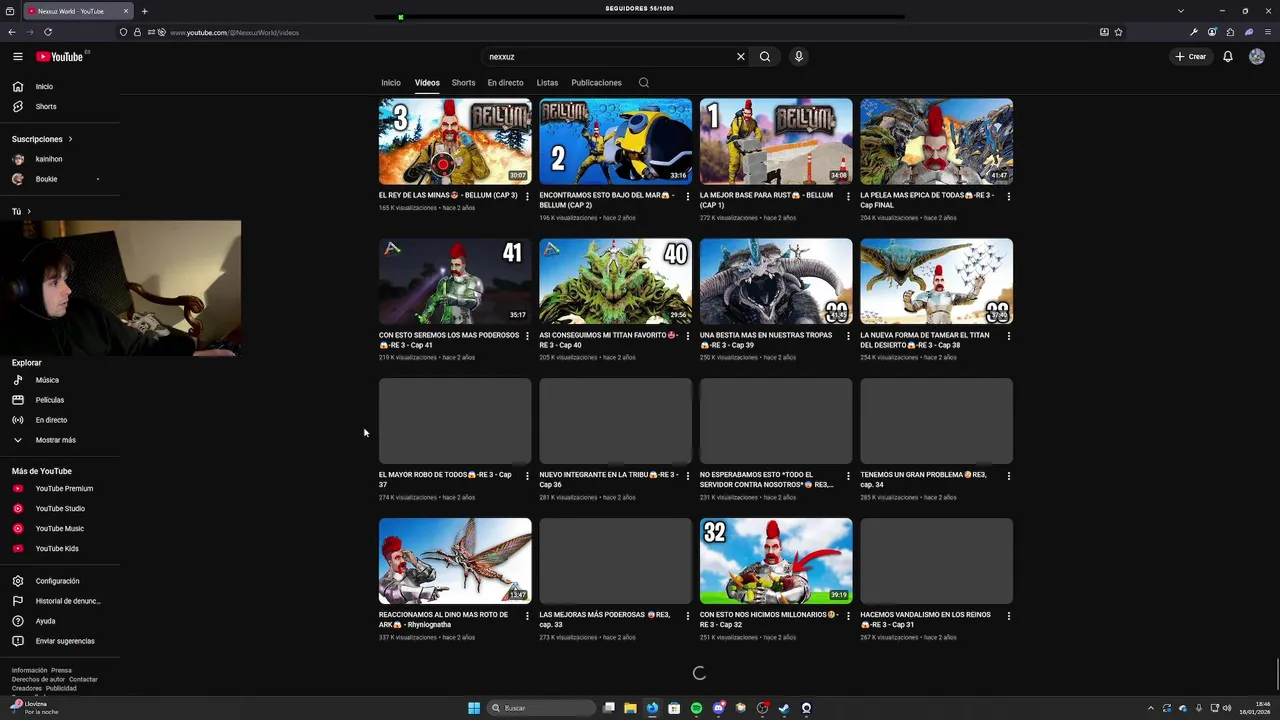The width and height of the screenshot is (1280, 720).
Task: Open Cap 40 green titan thumbnail
Action: tap(615, 281)
